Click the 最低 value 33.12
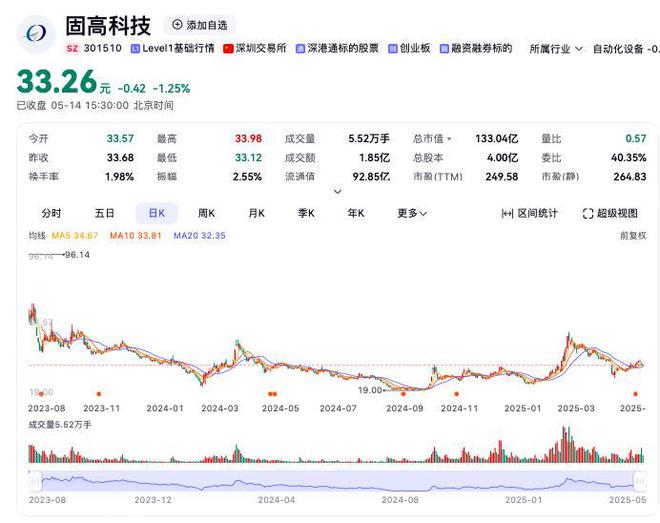 [248, 158]
